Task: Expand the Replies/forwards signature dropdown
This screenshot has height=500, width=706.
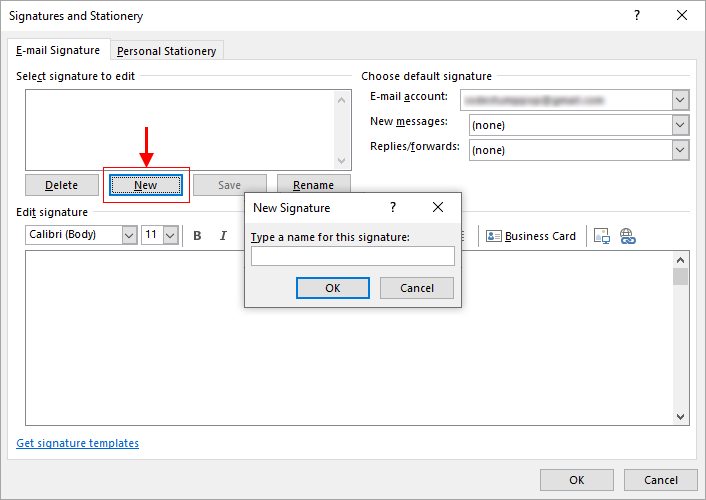Action: pos(681,150)
